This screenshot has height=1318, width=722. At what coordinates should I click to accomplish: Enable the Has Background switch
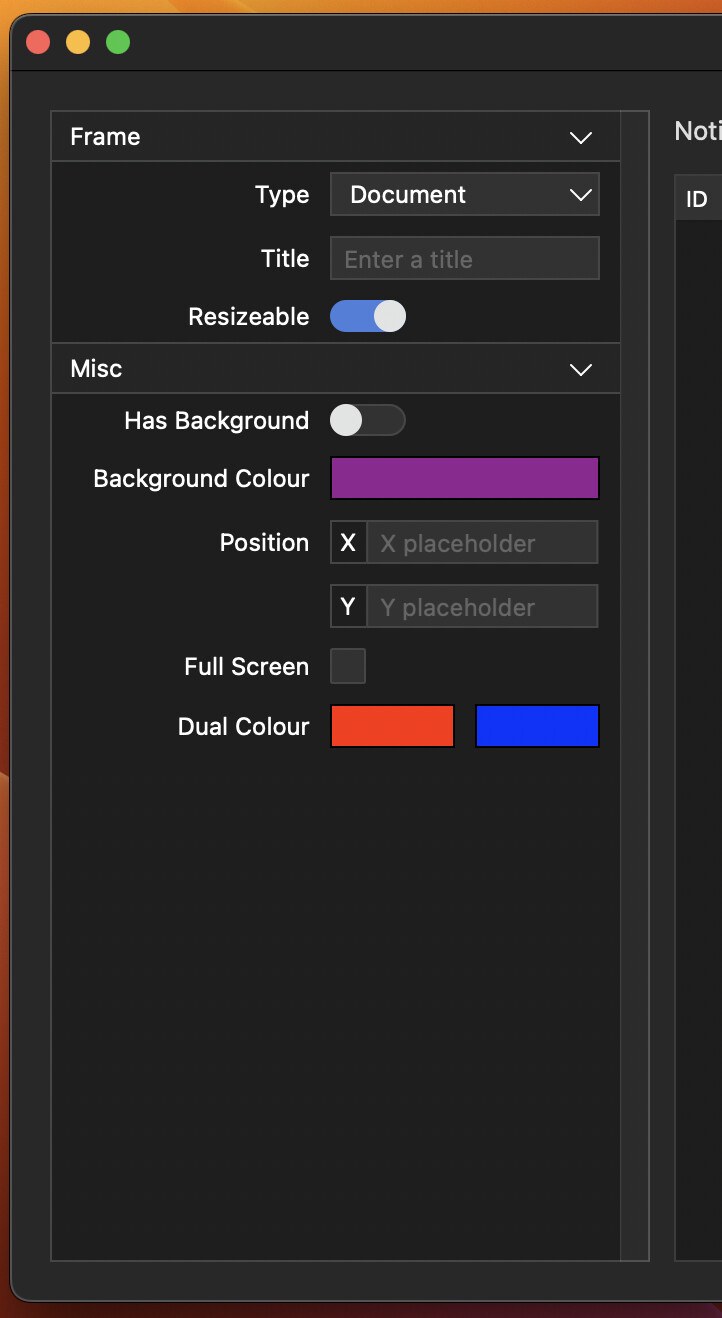pos(368,420)
